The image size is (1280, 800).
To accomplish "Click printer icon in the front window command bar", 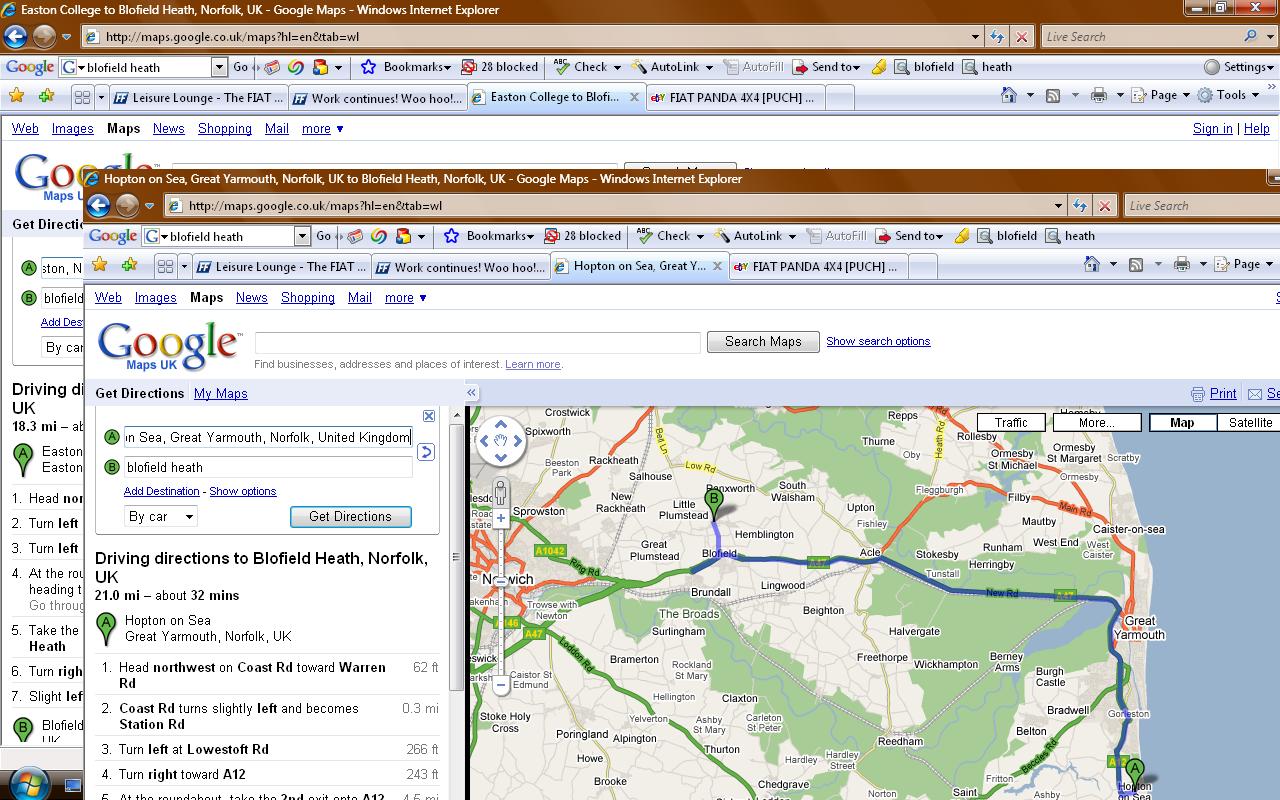I will (x=1182, y=264).
